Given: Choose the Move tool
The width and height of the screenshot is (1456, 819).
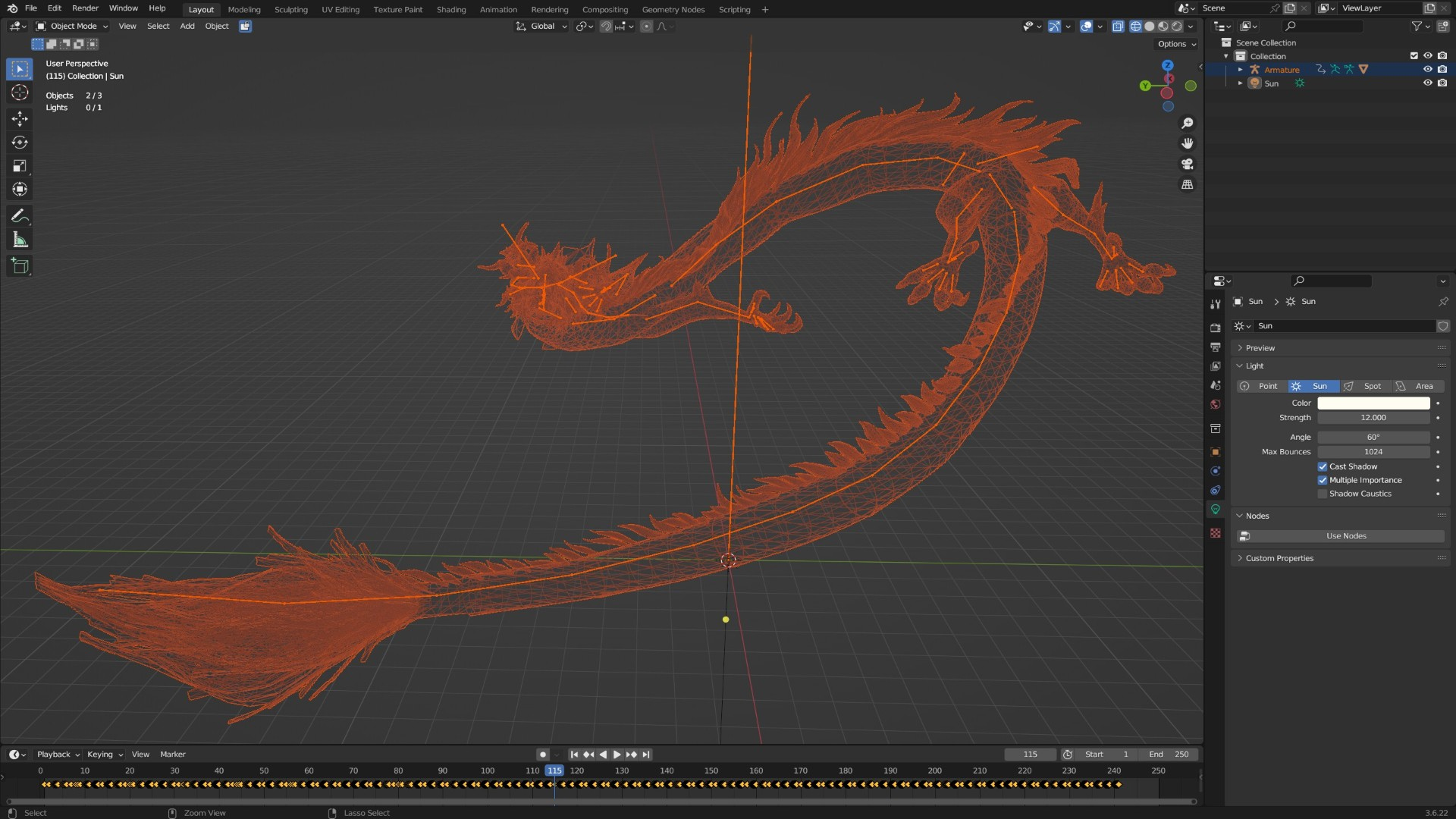Looking at the screenshot, I should [x=20, y=118].
